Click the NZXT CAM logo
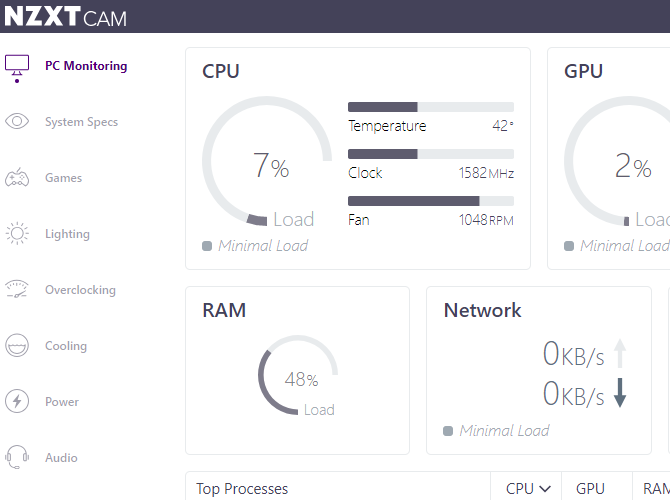670x500 pixels. point(66,17)
